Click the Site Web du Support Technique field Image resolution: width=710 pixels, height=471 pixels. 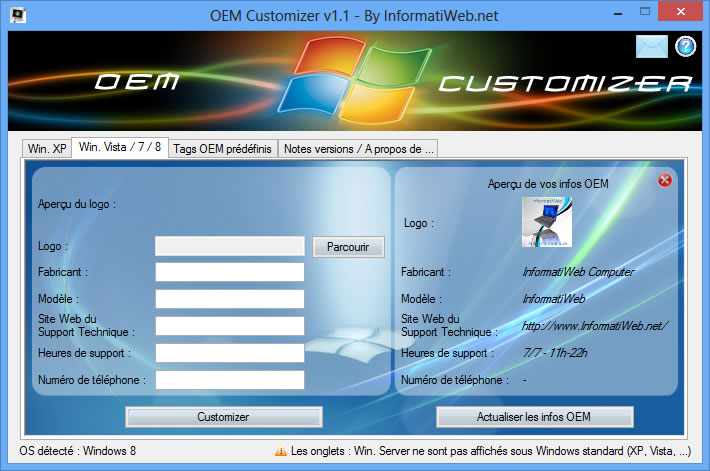pos(230,326)
